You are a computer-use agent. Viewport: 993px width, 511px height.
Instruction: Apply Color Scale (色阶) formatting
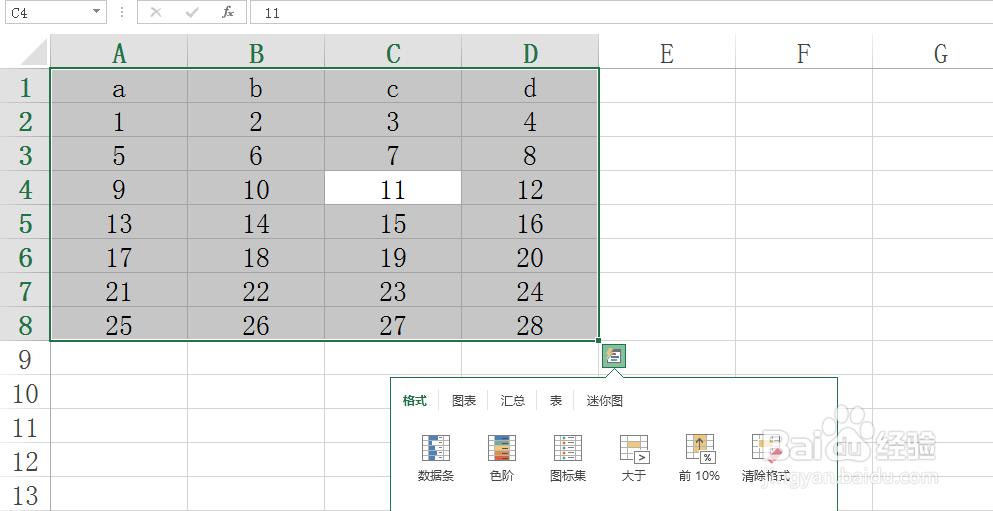[x=502, y=458]
